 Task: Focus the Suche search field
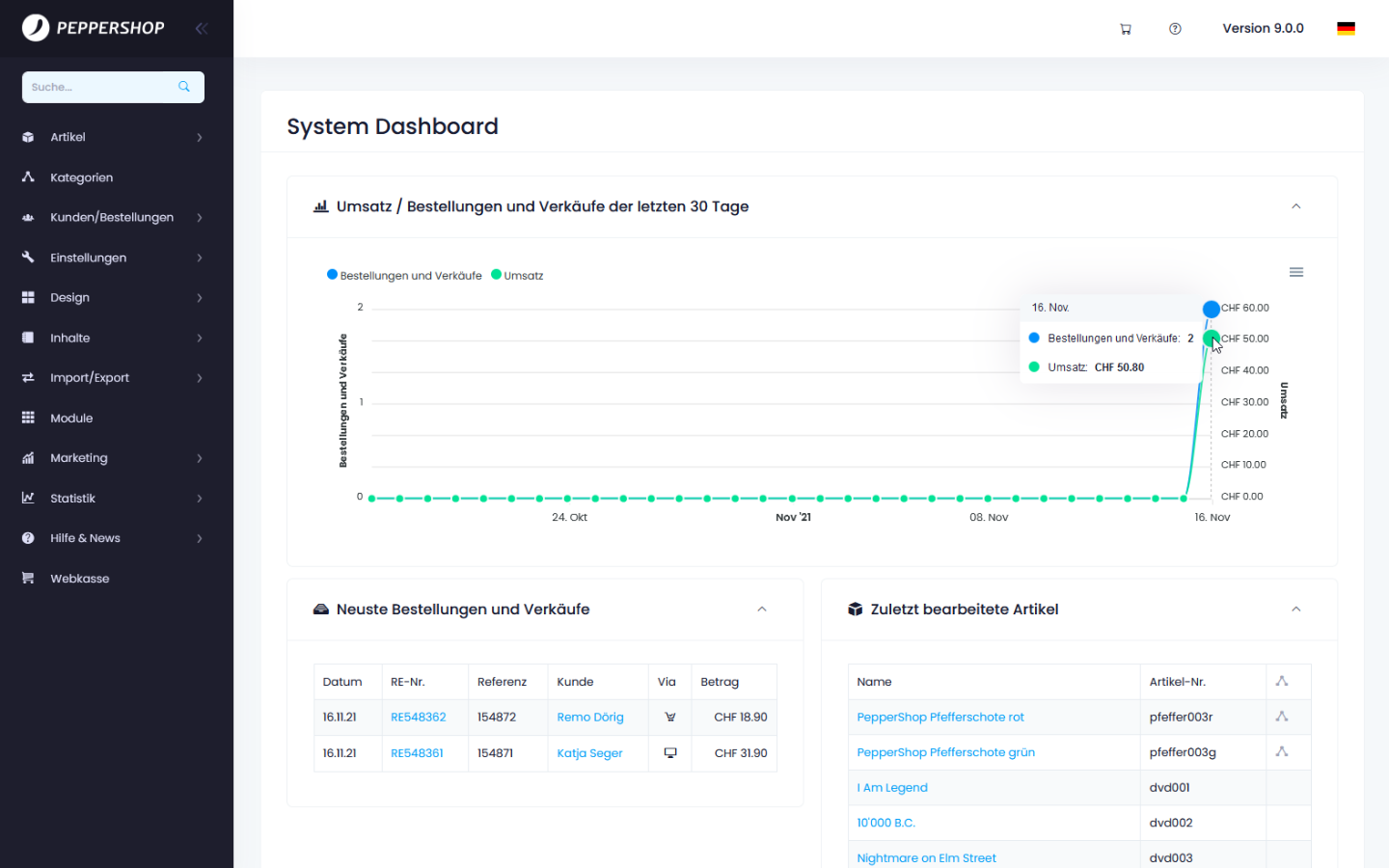96,87
